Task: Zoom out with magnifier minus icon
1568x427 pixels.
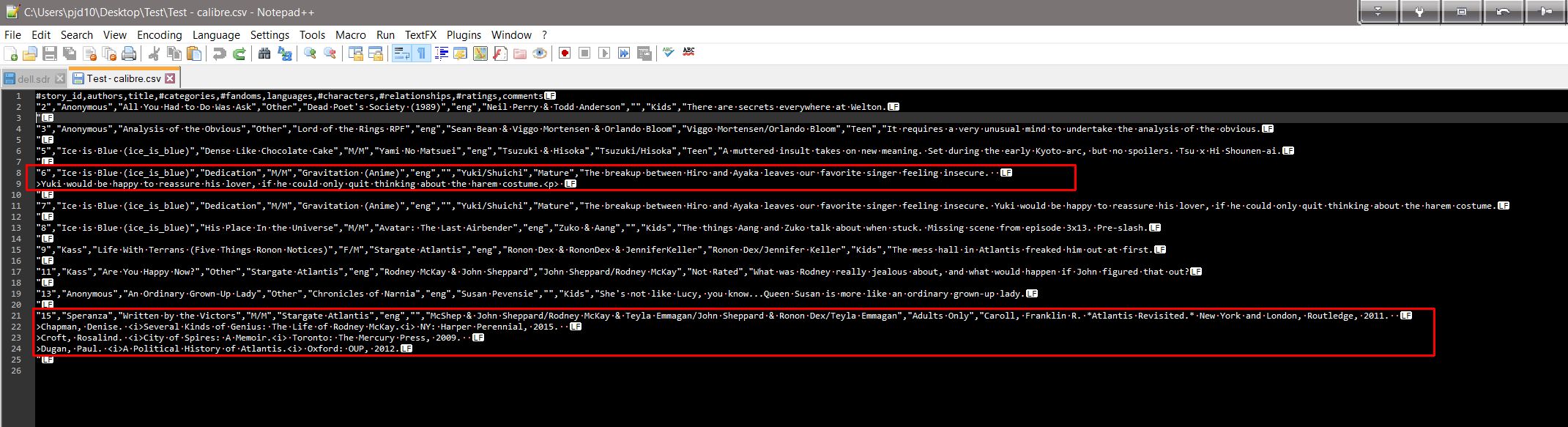Action: 330,53
